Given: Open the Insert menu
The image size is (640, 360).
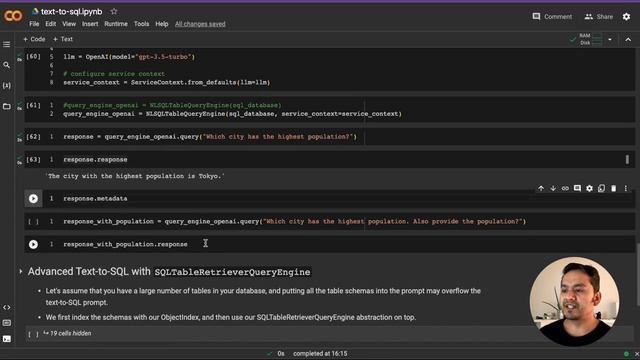Looking at the screenshot, I should click(x=90, y=24).
